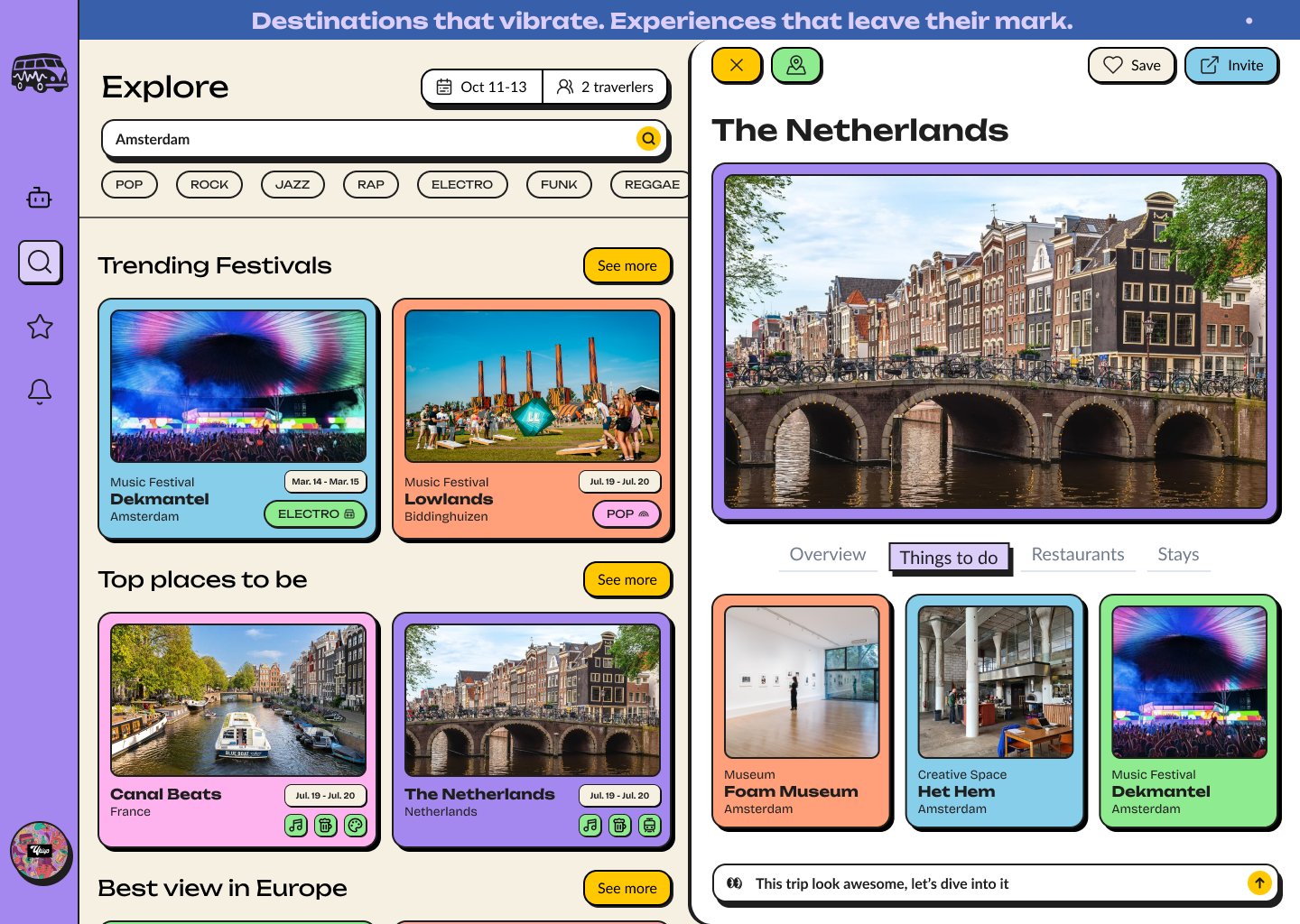Click the chat message input field
1300x924 pixels.
click(x=995, y=883)
